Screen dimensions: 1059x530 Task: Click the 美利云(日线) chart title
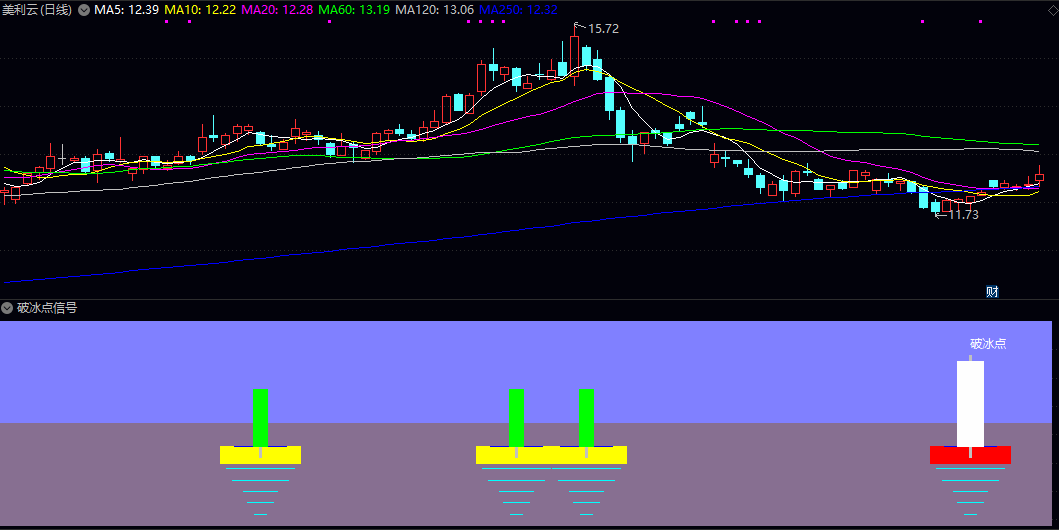coord(37,10)
